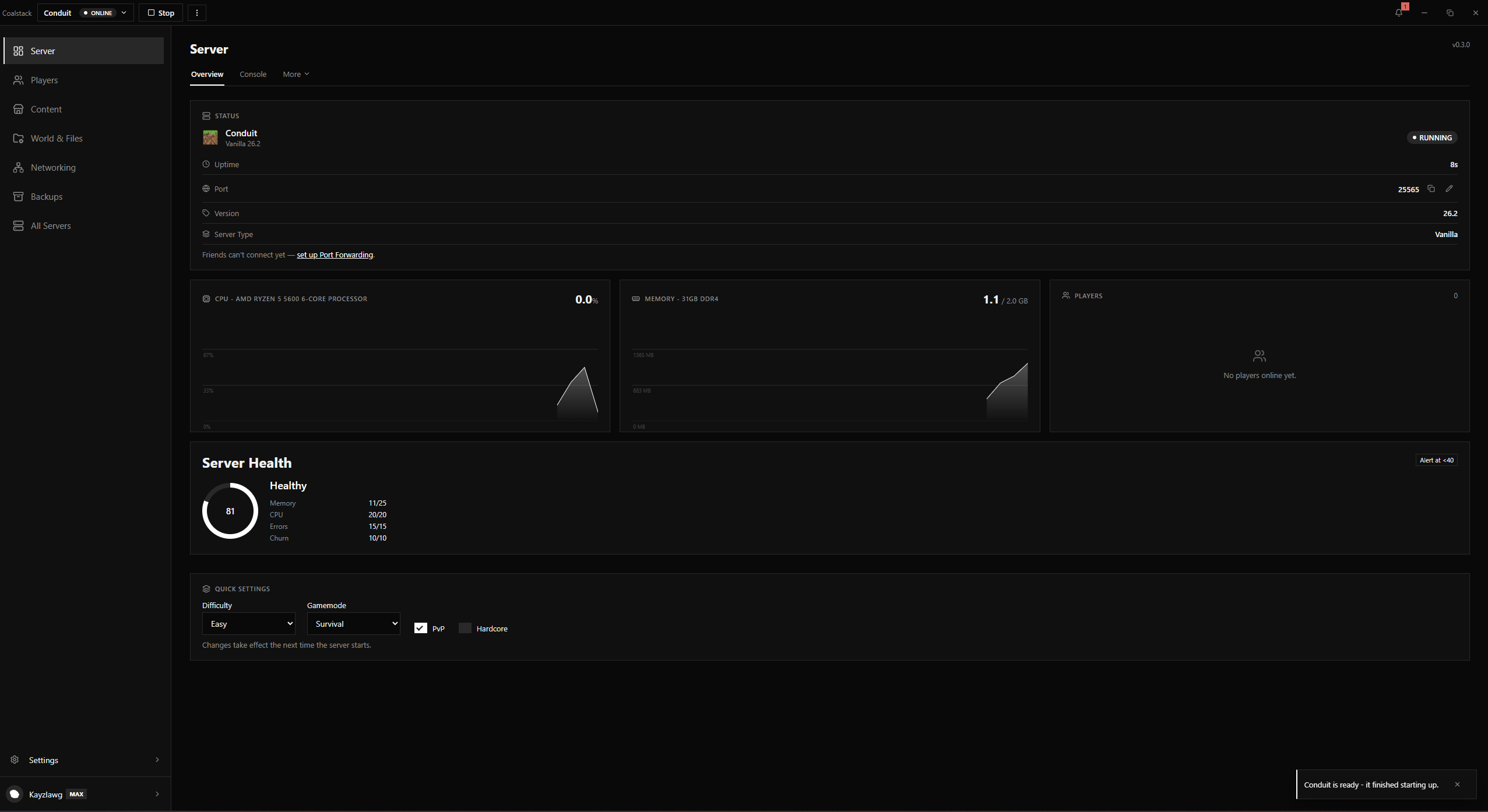Minimize the Coalstack window
This screenshot has height=812, width=1488.
click(1424, 12)
